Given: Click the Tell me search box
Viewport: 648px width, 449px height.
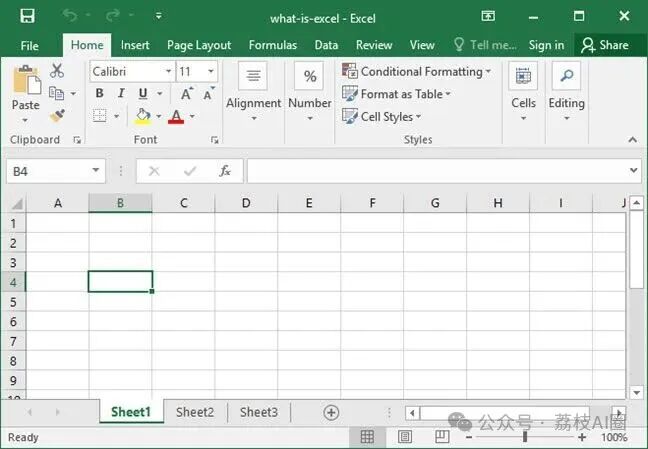Looking at the screenshot, I should pyautogui.click(x=485, y=45).
